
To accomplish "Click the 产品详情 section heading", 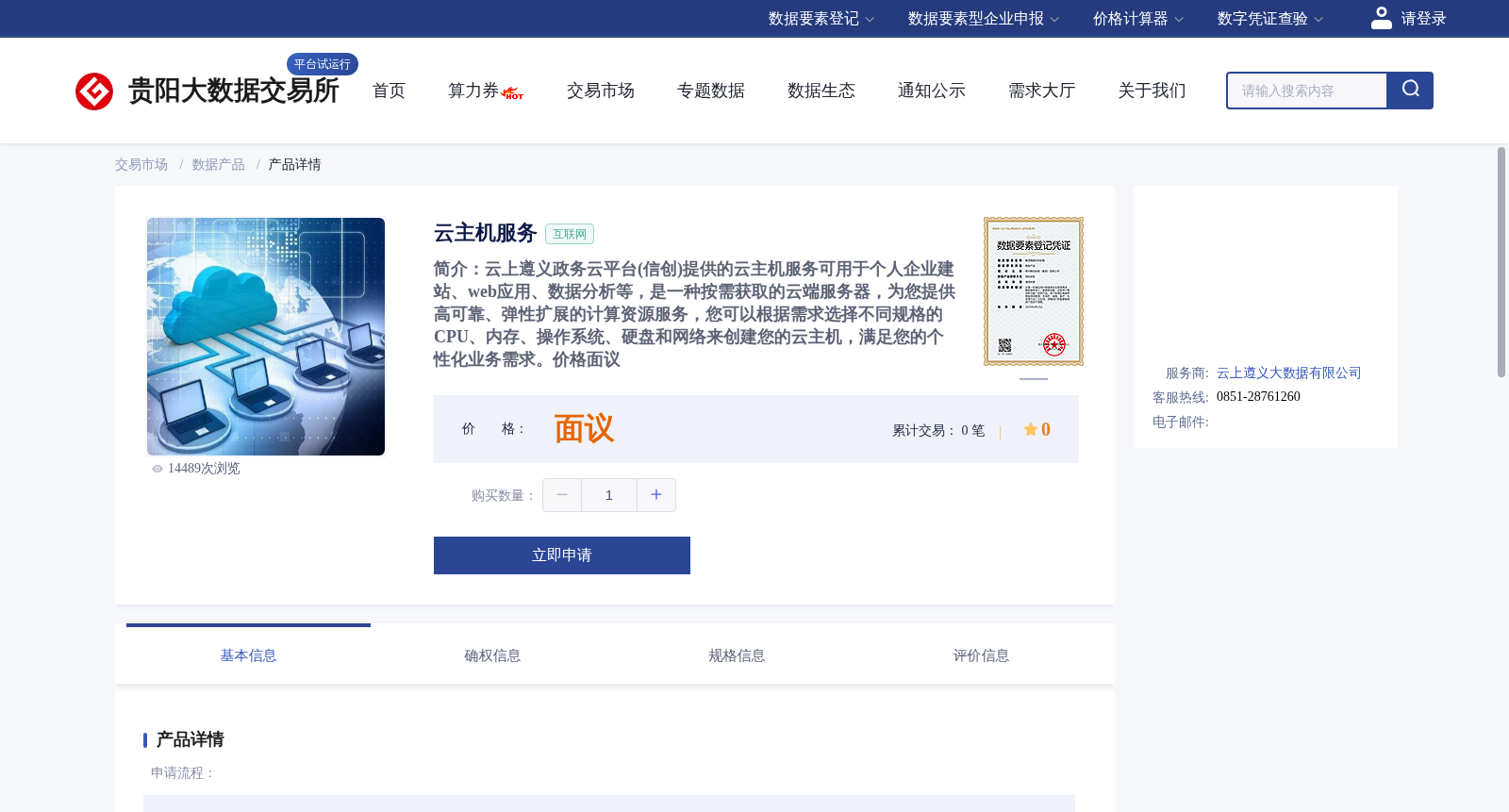I will pos(190,739).
